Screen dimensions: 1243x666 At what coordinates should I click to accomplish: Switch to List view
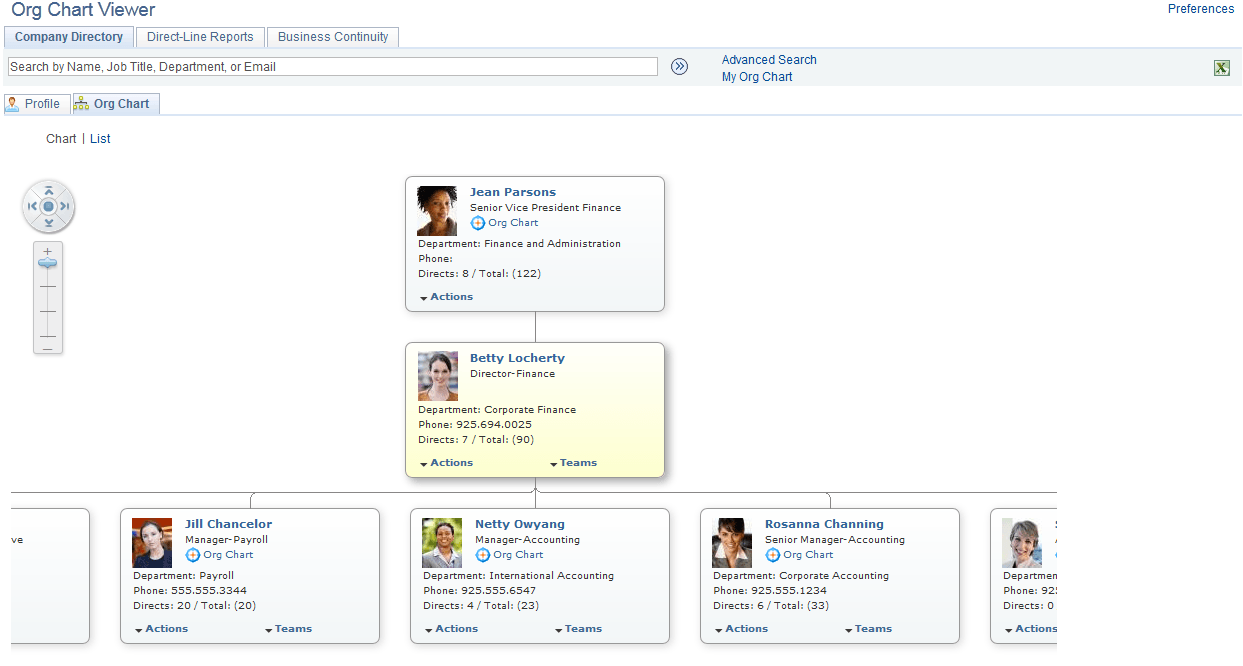(x=99, y=138)
